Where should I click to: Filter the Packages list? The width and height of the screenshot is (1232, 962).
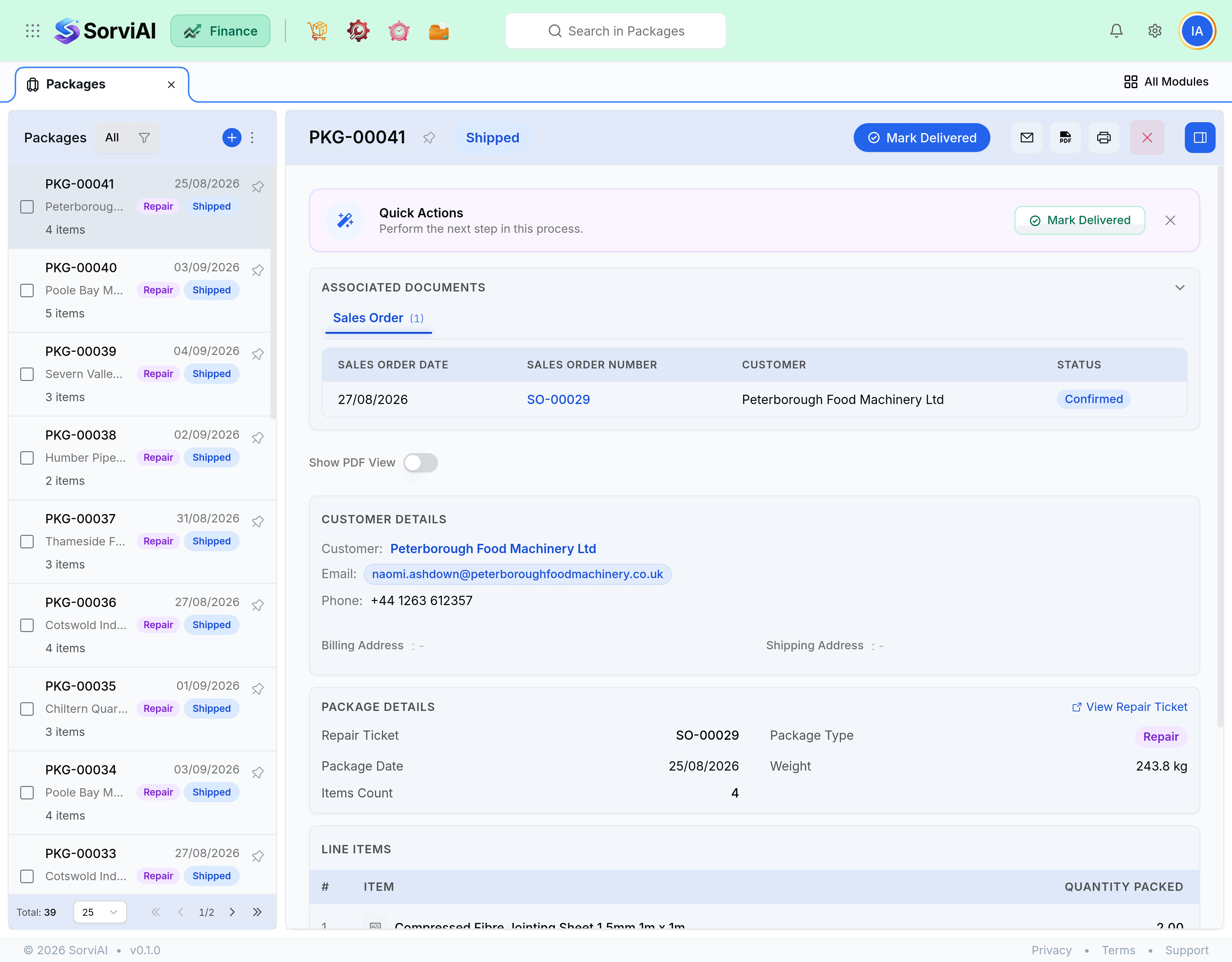144,138
